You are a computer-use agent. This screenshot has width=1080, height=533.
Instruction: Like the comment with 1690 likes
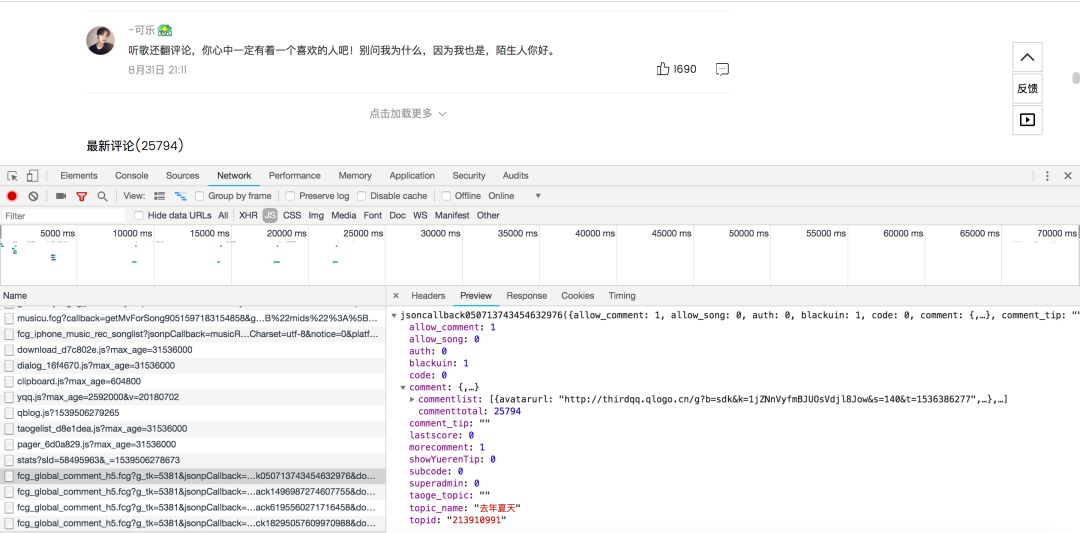point(663,69)
